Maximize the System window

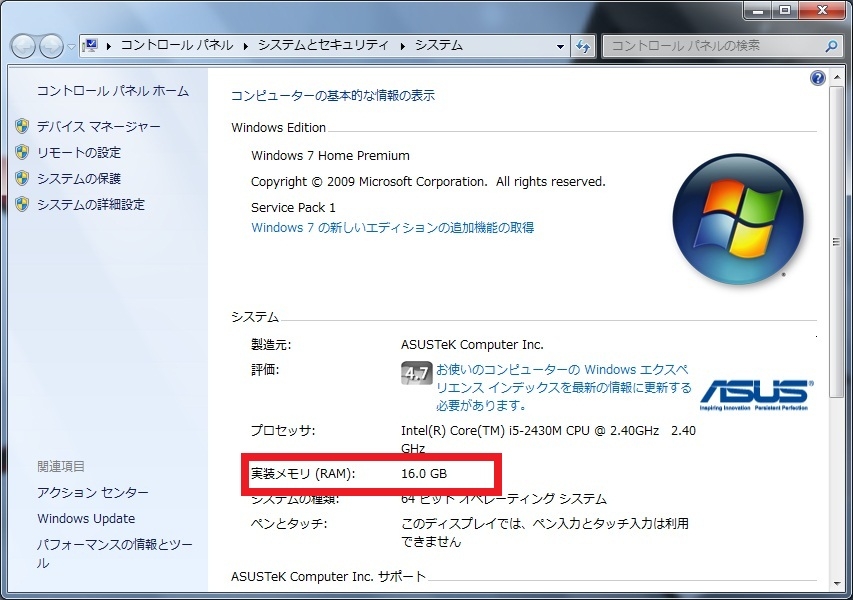785,10
